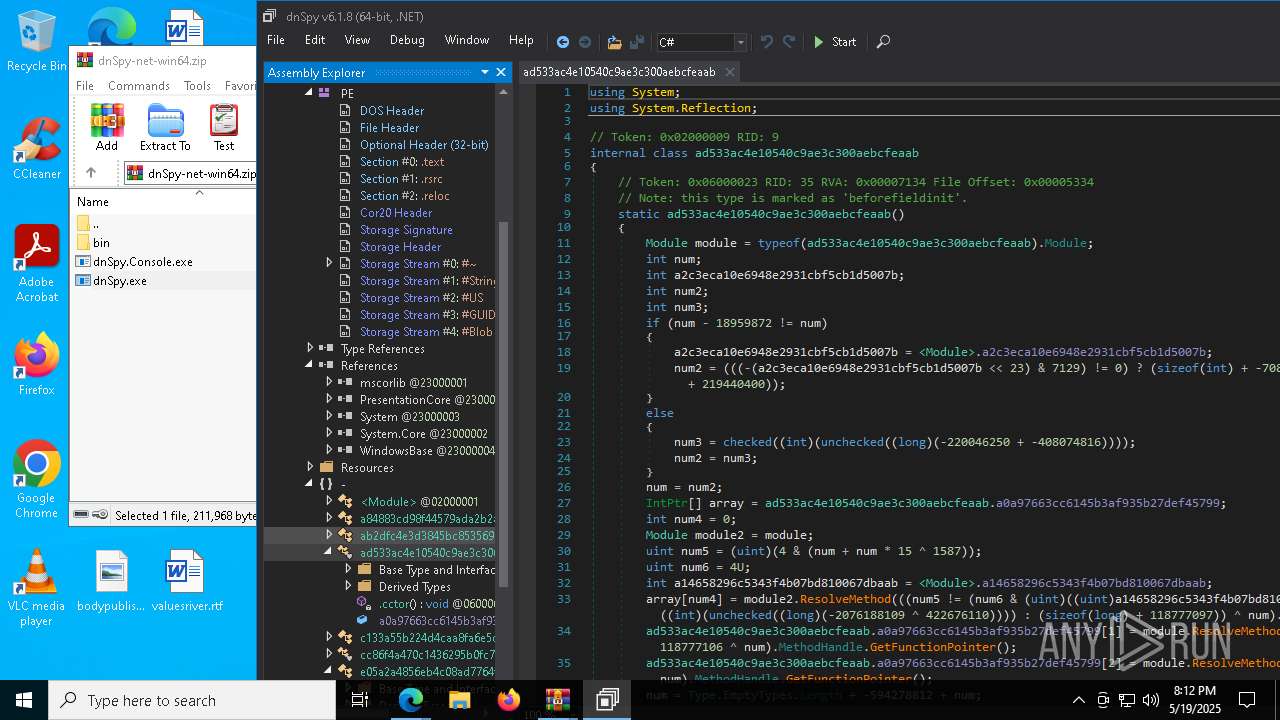
Task: Select dnSpy.Console.exe in WinRAR list
Action: click(x=143, y=262)
